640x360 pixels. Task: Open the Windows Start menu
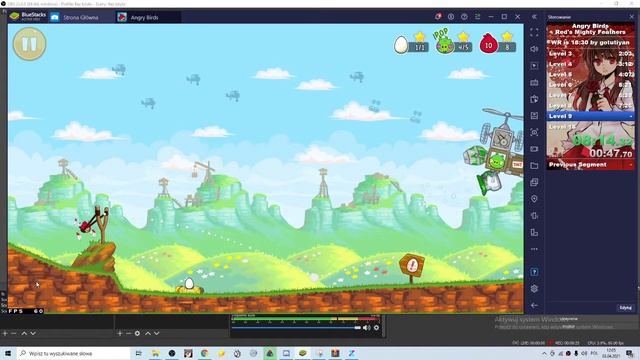pyautogui.click(x=8, y=353)
